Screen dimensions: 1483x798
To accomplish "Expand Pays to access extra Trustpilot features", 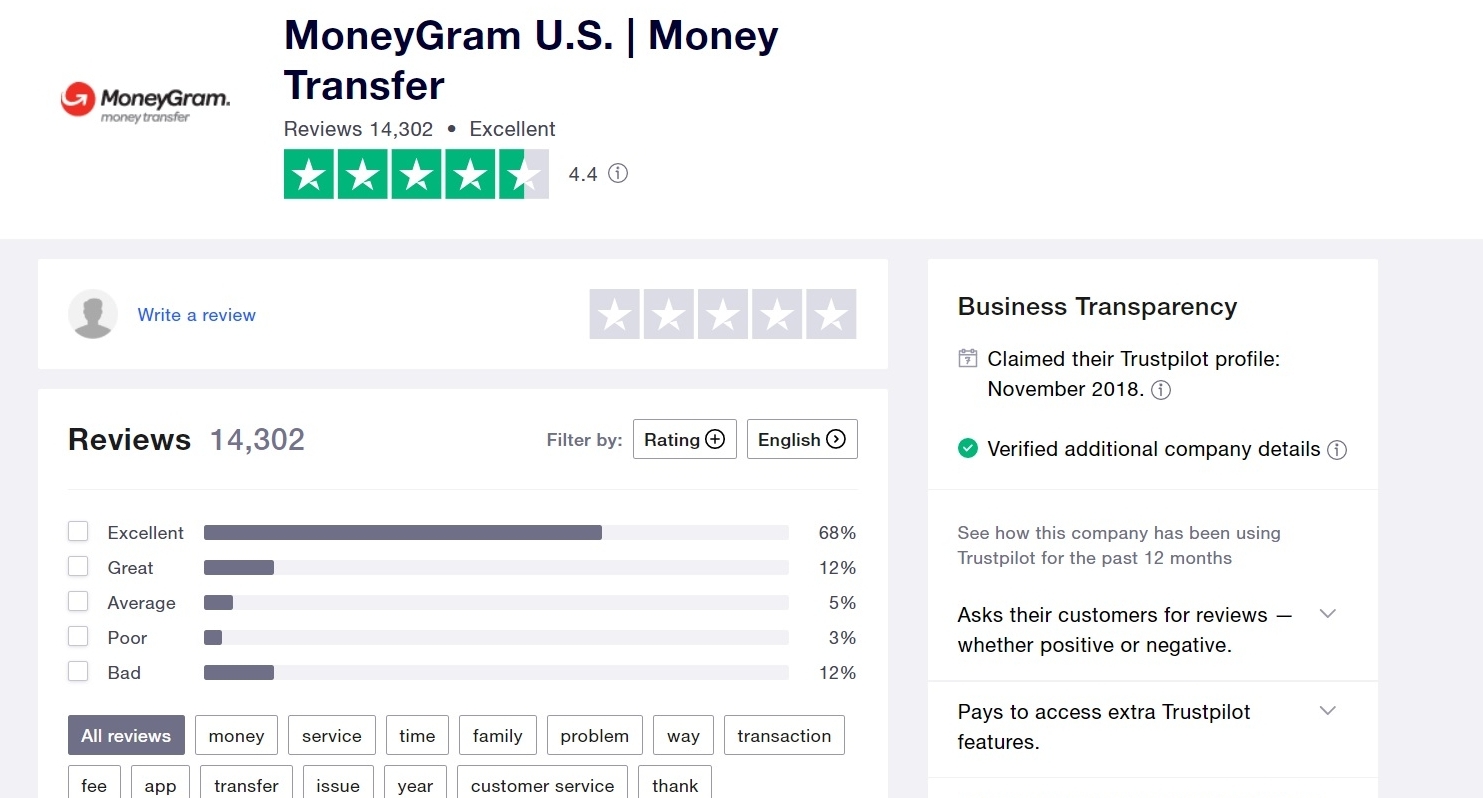I will tap(1327, 711).
